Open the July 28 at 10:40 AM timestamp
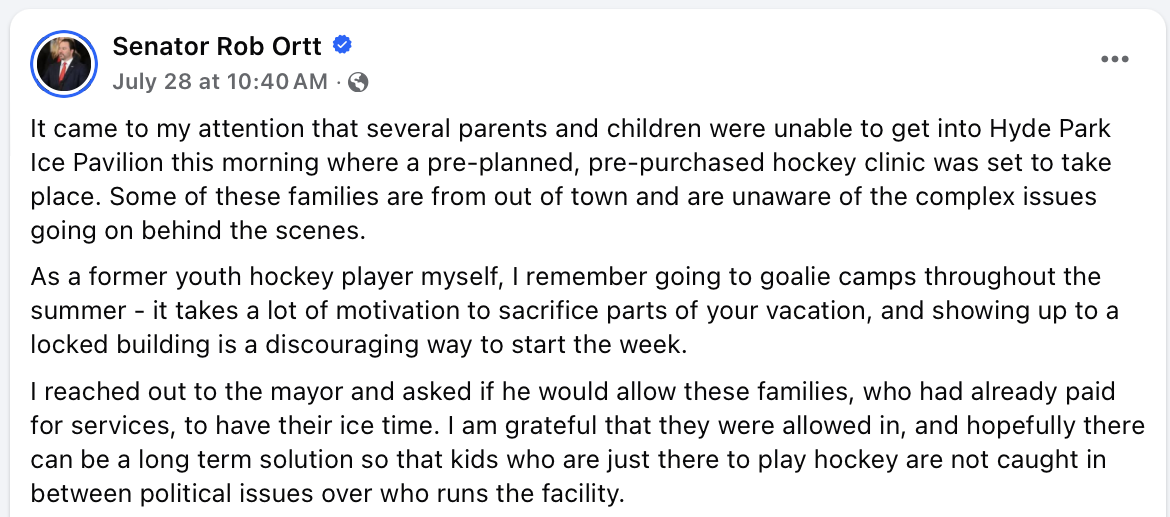The width and height of the screenshot is (1170, 517). (220, 81)
